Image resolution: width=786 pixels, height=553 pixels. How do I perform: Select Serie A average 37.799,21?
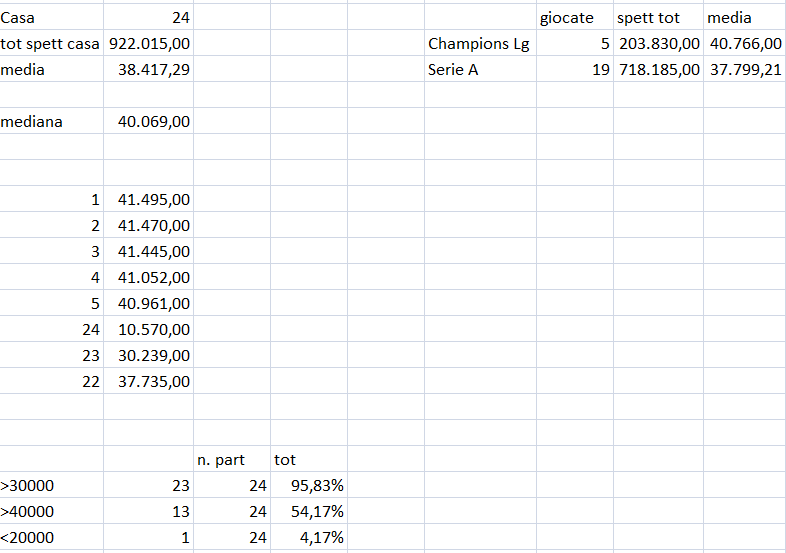click(x=745, y=70)
